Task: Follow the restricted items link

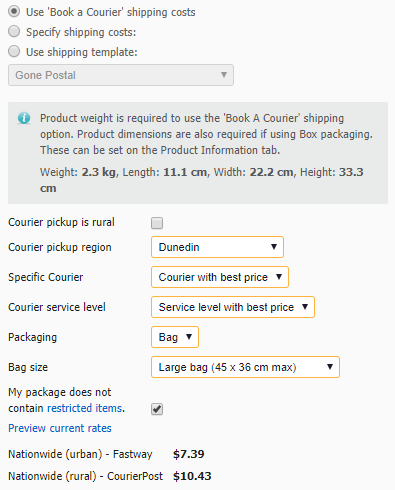Action: tap(85, 408)
